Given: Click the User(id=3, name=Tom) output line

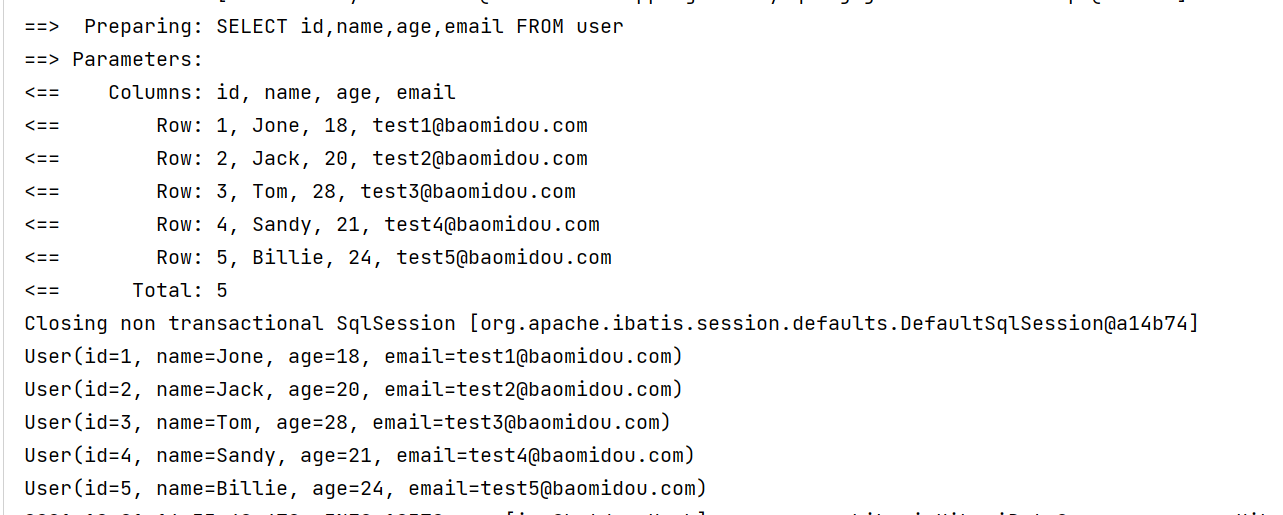Looking at the screenshot, I should click(347, 423).
